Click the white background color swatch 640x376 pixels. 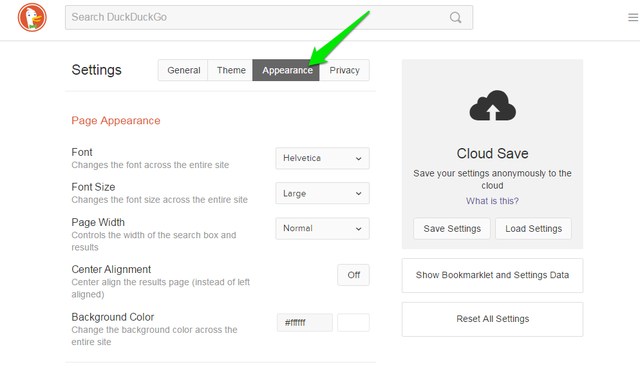(353, 323)
